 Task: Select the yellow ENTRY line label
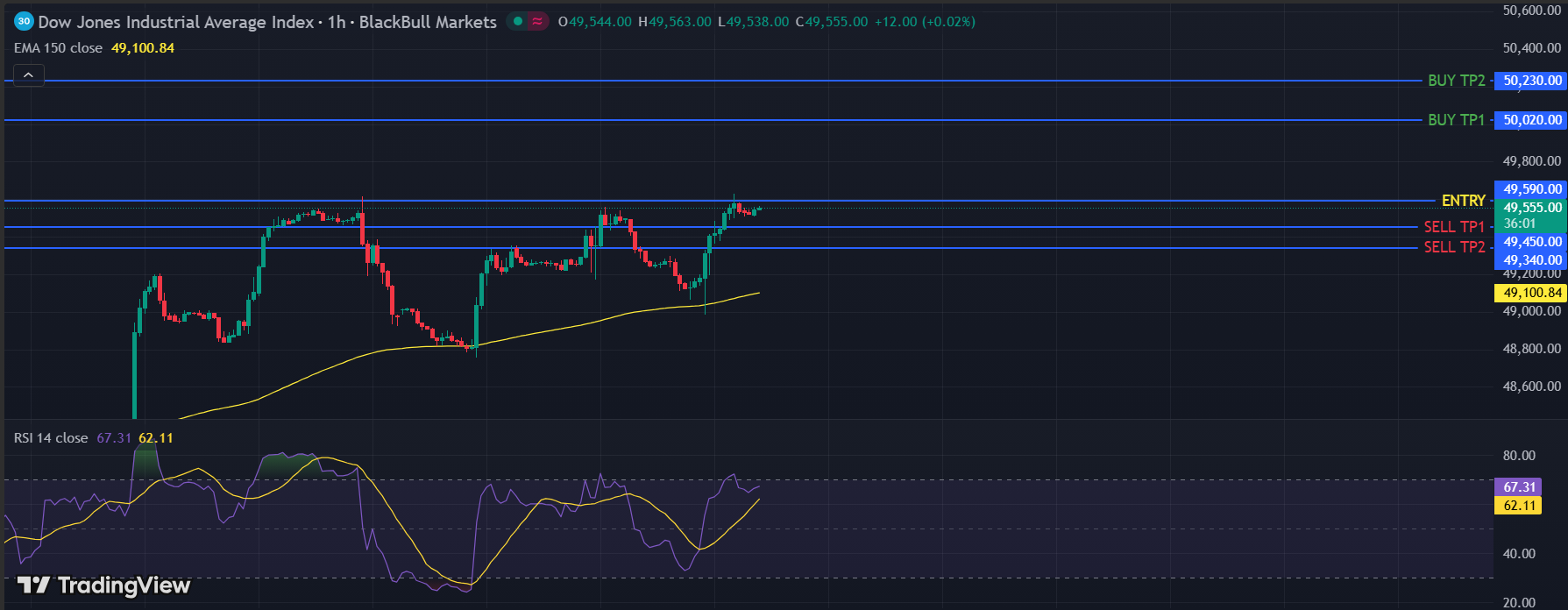(x=1463, y=201)
